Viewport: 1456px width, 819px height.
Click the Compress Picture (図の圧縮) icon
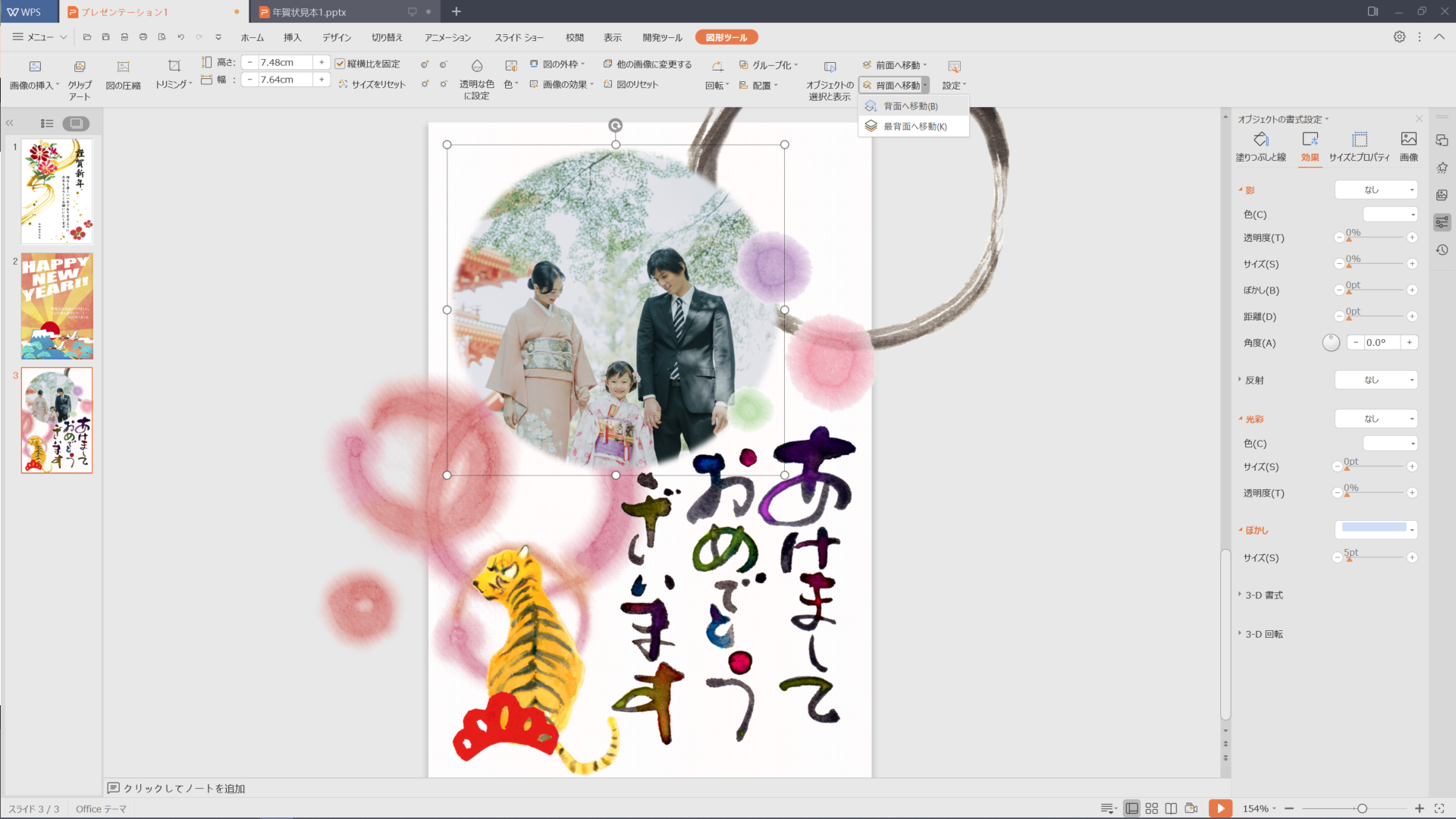coord(123,67)
